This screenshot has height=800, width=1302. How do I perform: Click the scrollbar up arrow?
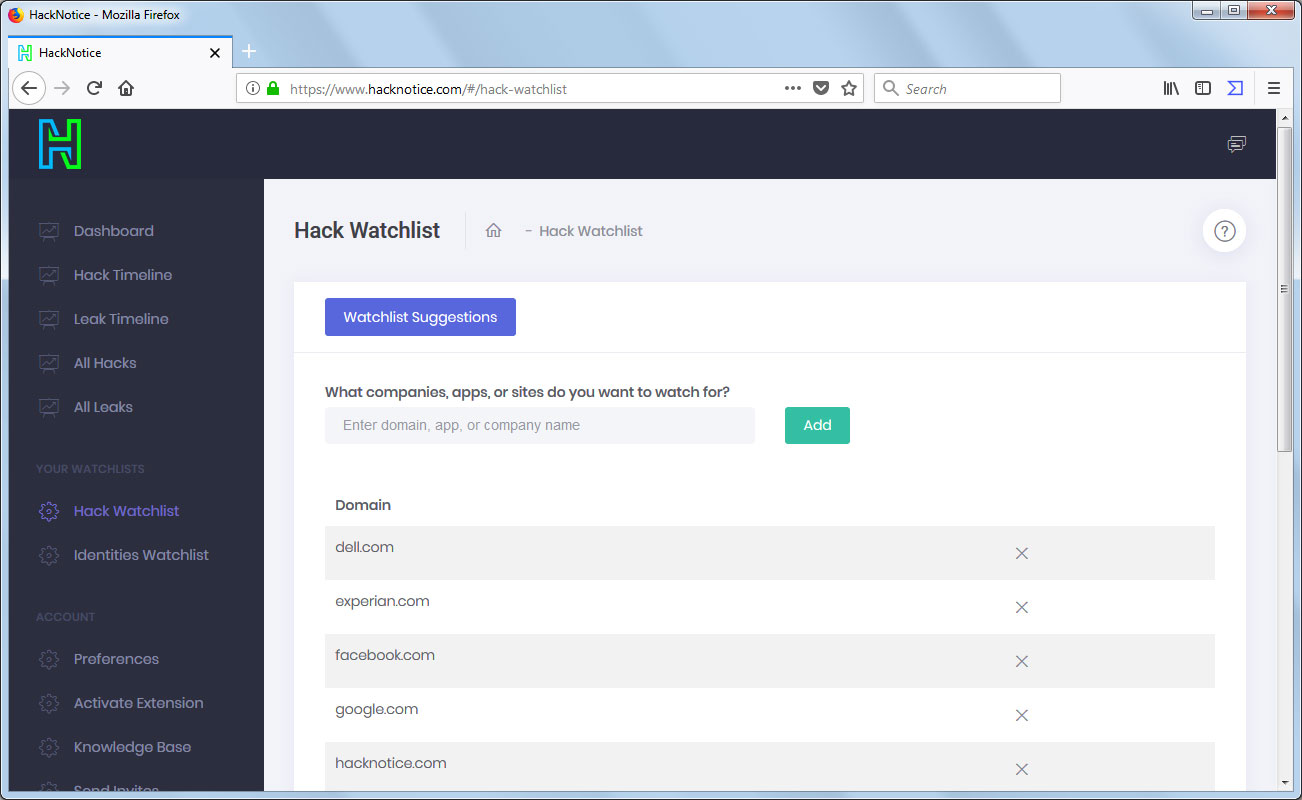(1285, 118)
